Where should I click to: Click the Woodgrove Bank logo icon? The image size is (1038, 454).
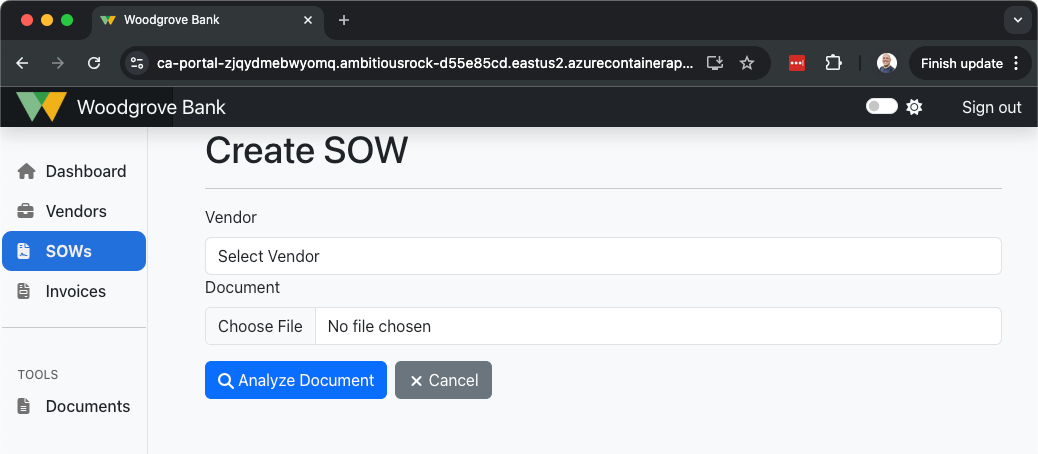point(41,107)
